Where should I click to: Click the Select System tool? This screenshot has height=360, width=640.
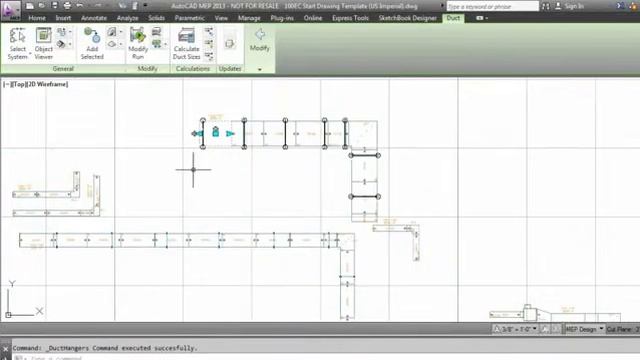pyautogui.click(x=18, y=44)
